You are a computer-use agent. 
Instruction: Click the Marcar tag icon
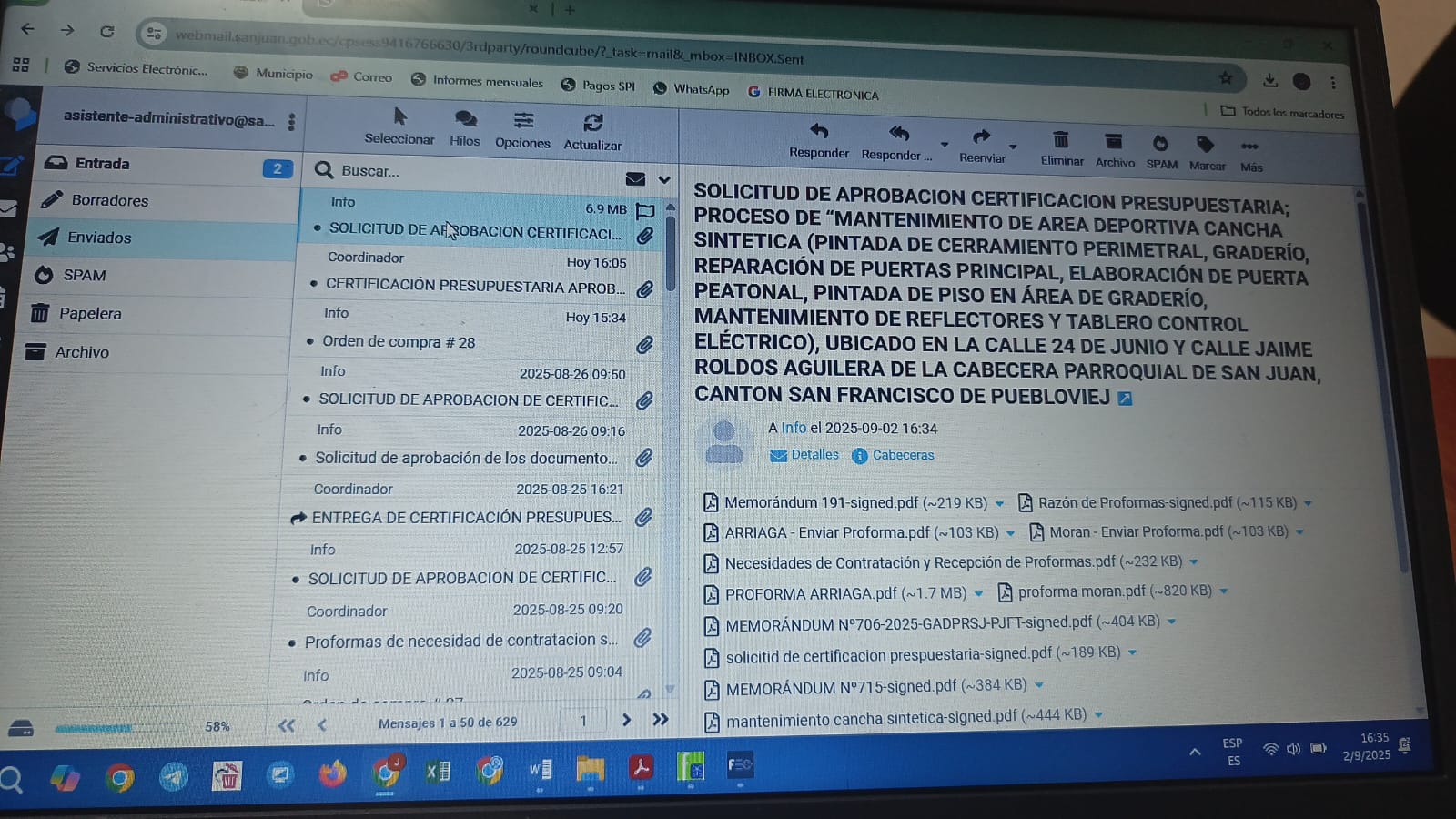(x=1206, y=145)
